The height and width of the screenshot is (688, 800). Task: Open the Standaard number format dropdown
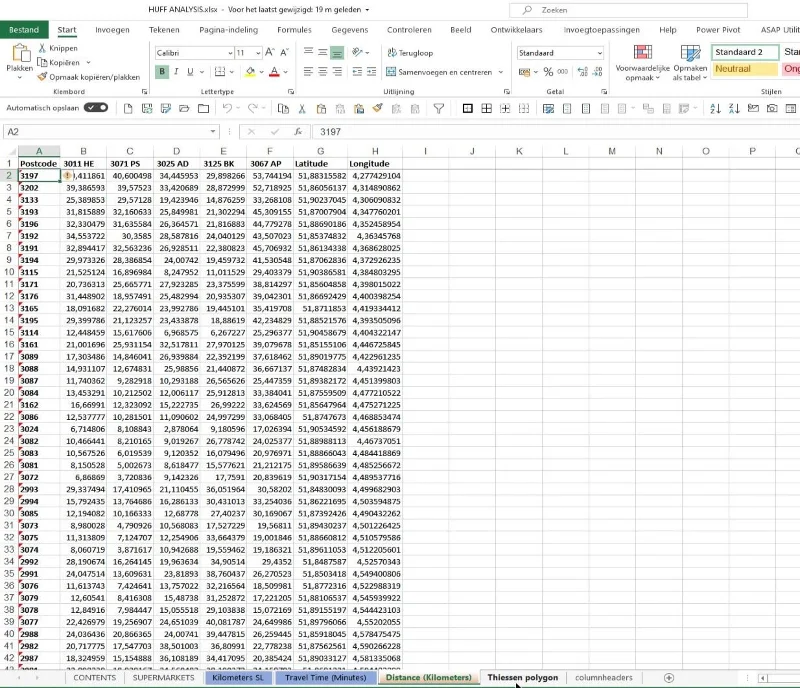coord(599,53)
